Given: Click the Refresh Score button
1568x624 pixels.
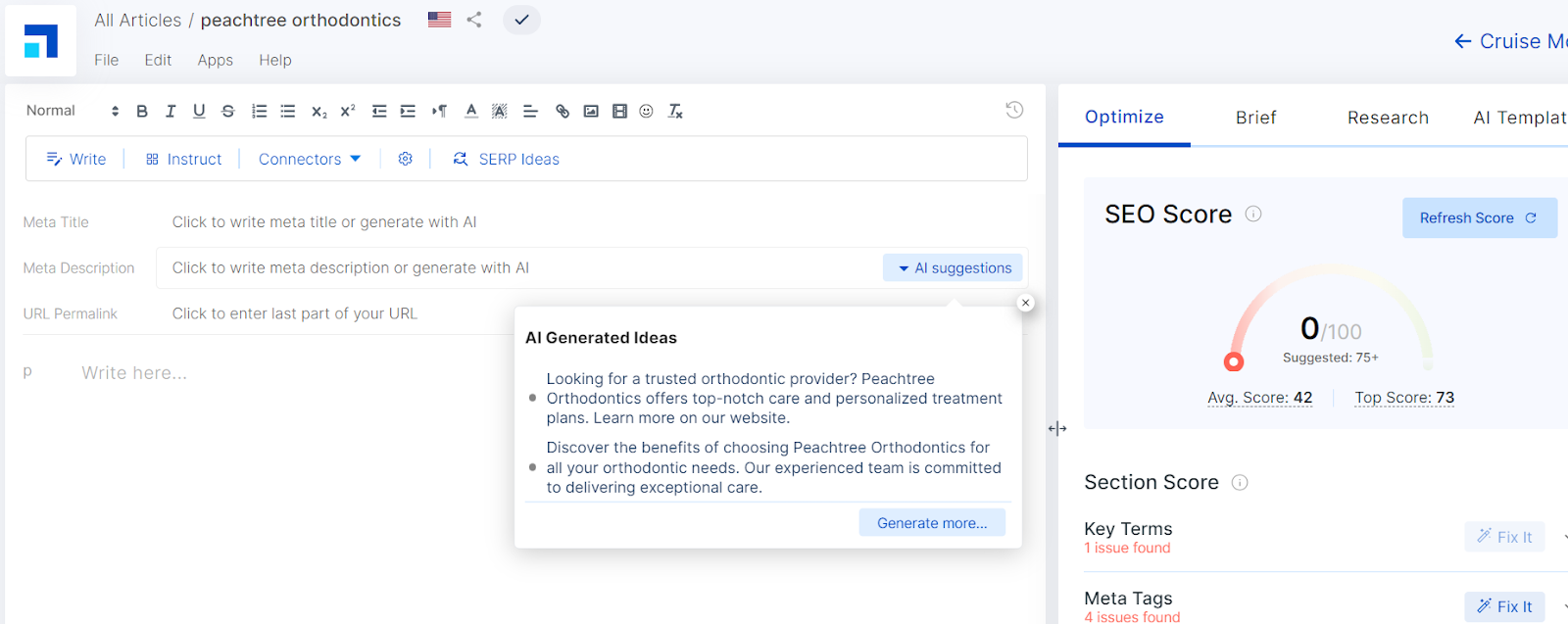Looking at the screenshot, I should pos(1479,218).
